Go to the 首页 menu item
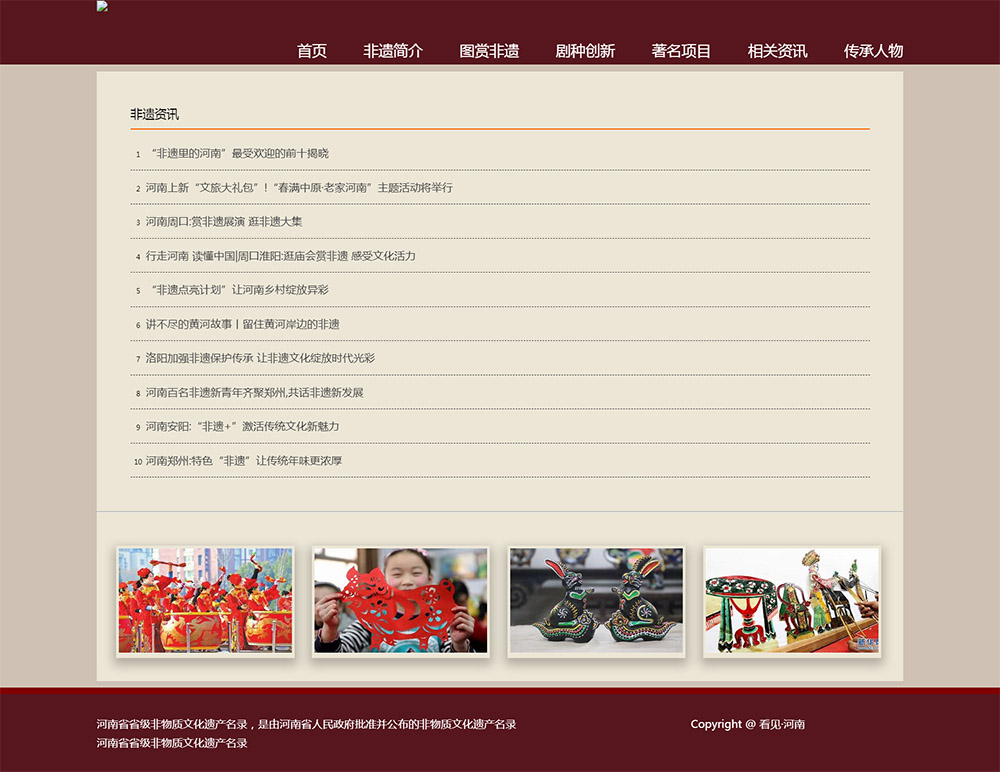Screen dimensions: 1000x772 [x=312, y=50]
